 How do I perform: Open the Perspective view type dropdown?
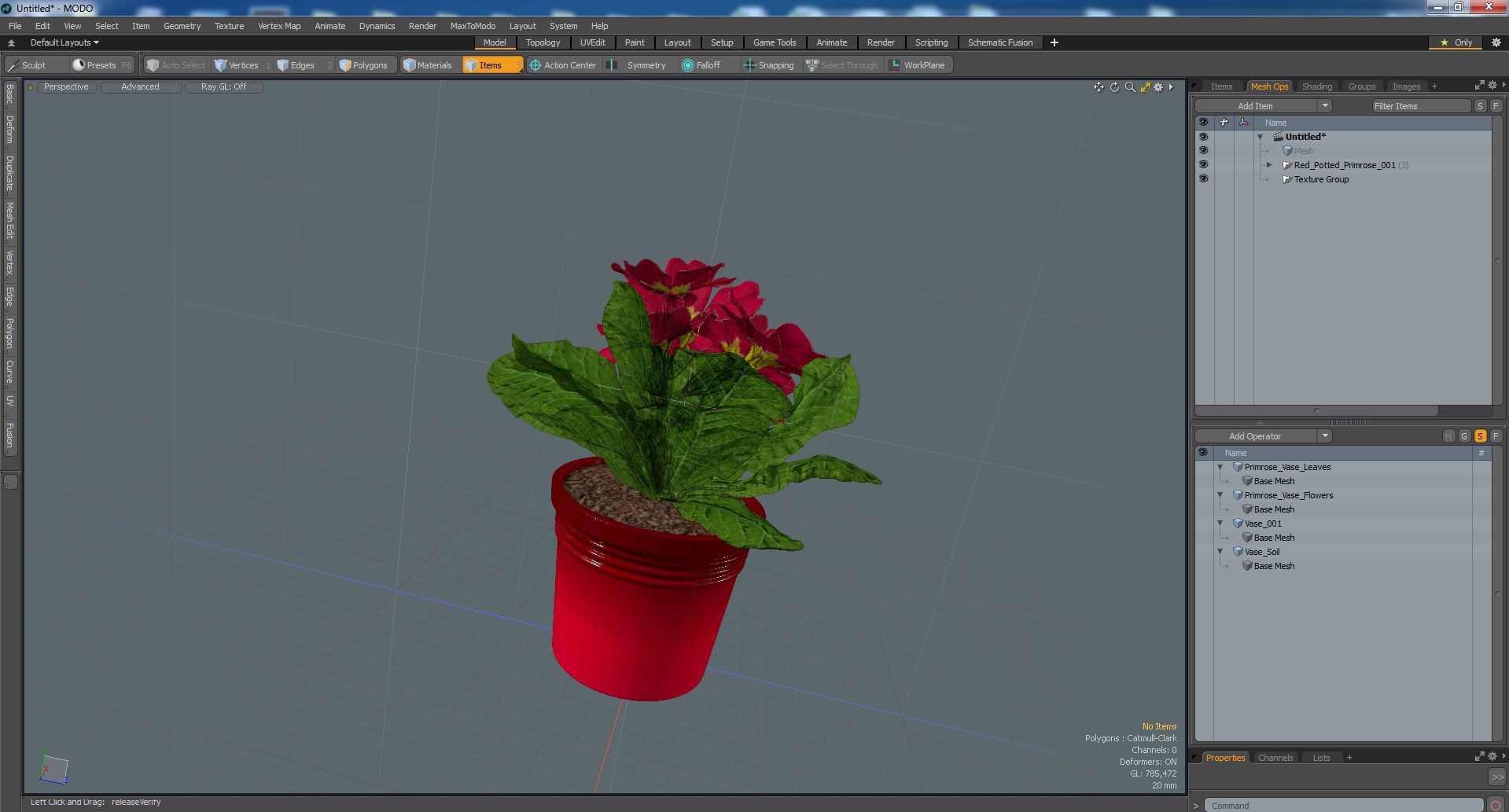click(x=66, y=87)
